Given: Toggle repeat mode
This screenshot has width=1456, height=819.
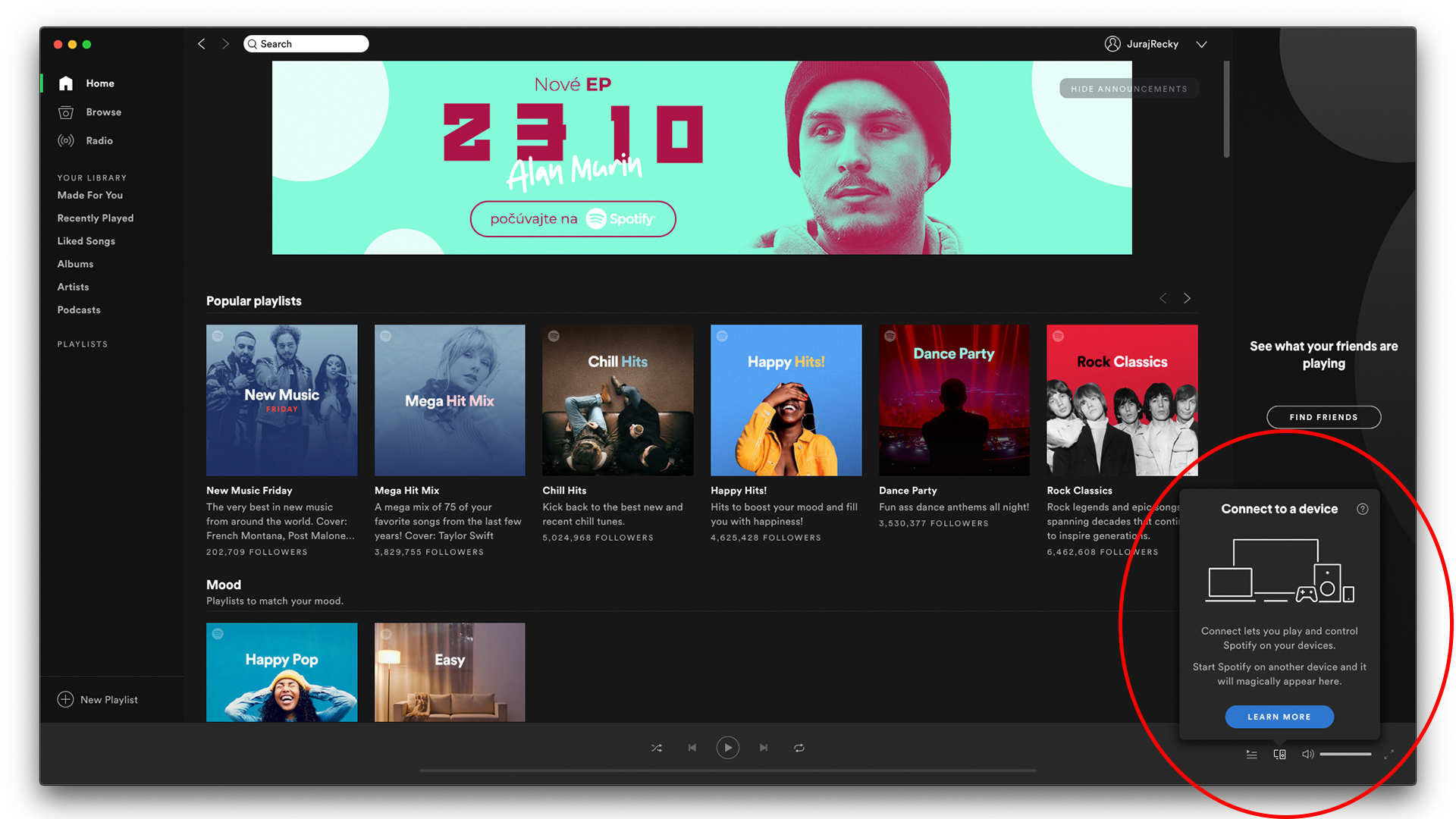Looking at the screenshot, I should point(799,748).
